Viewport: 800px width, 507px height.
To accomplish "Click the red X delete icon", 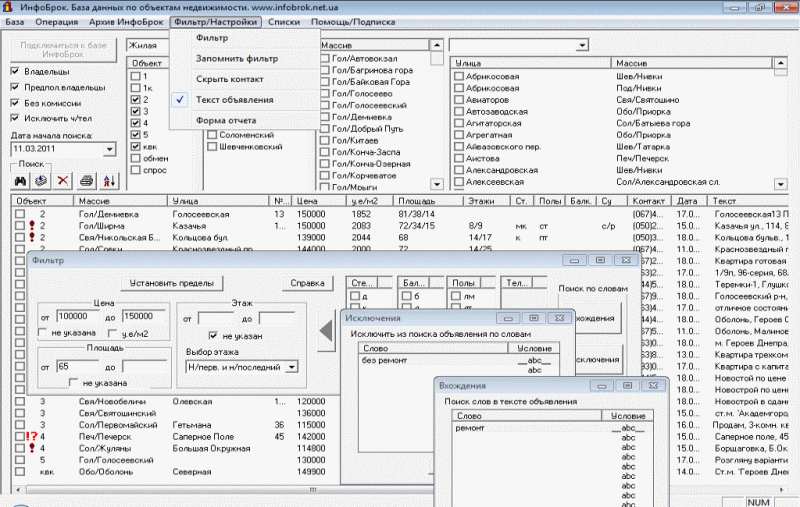I will tap(63, 181).
